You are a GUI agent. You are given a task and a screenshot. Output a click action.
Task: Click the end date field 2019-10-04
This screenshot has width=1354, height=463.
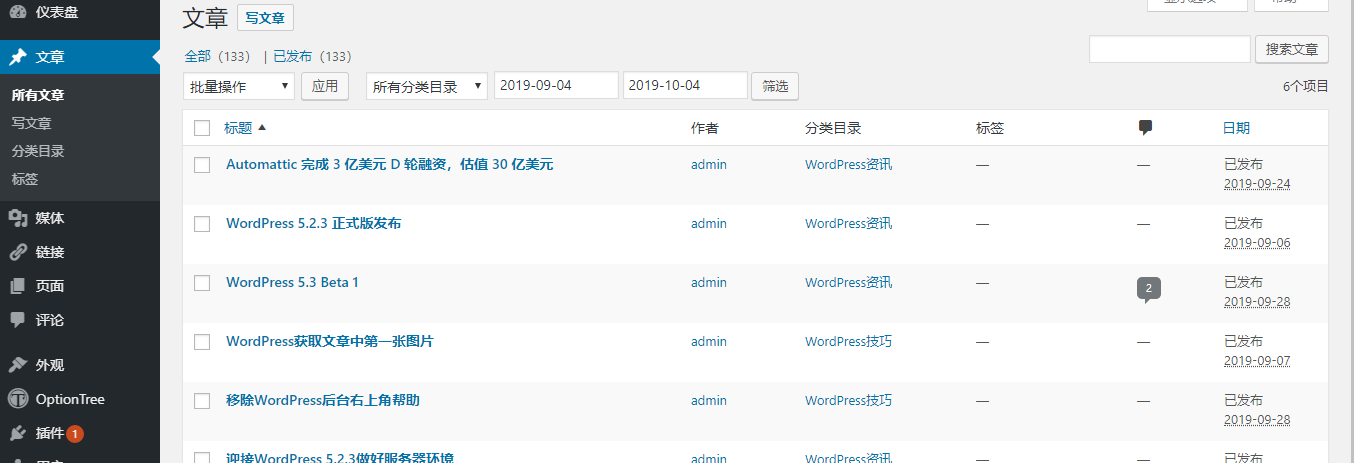685,86
